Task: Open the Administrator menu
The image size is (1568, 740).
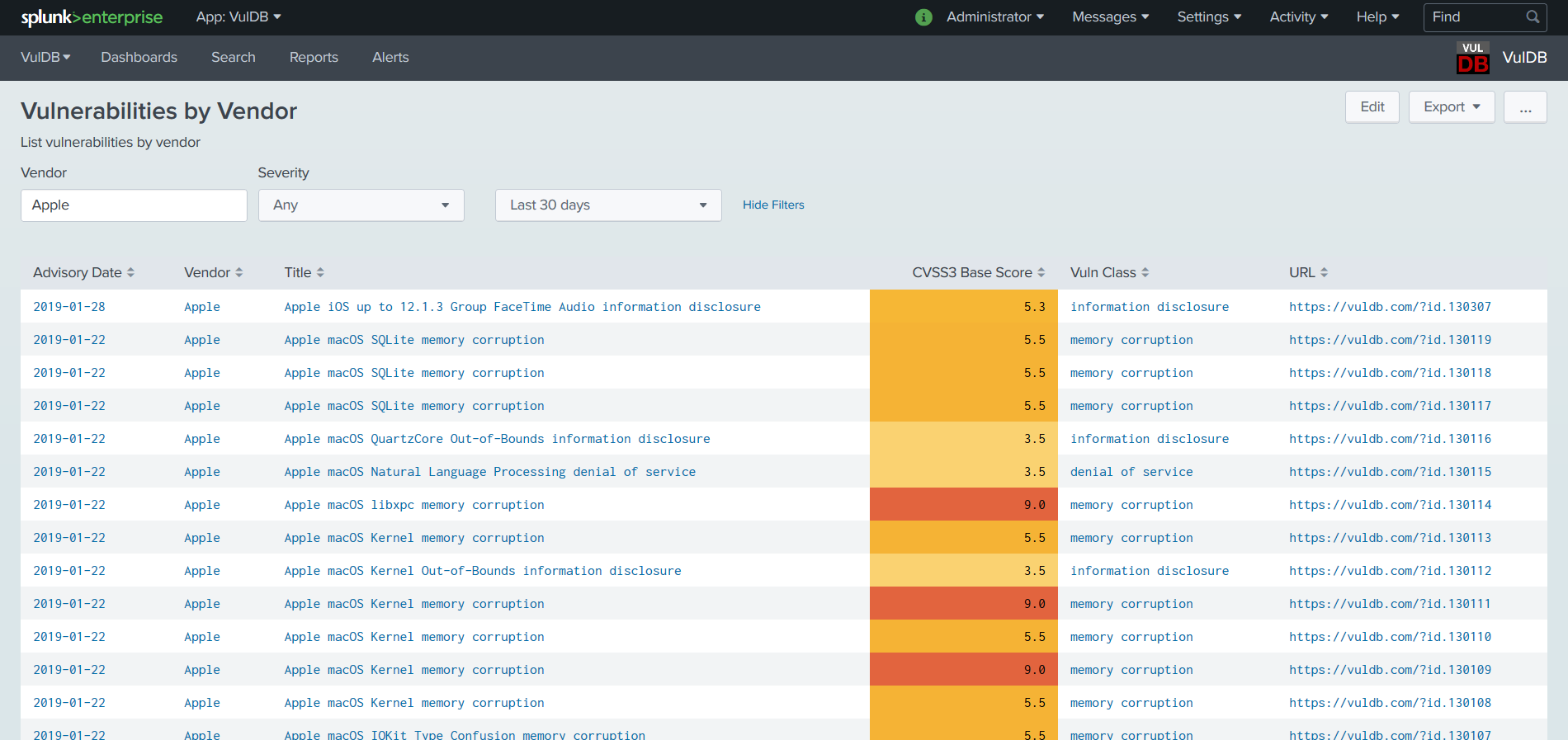Action: click(994, 16)
